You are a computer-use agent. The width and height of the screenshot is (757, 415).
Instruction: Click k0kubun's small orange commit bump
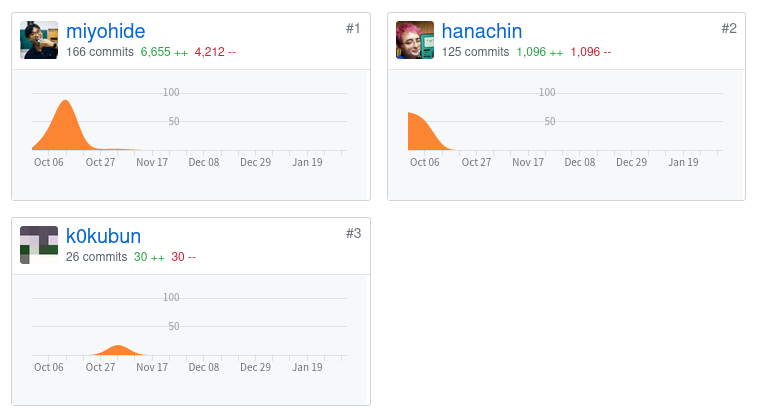pyautogui.click(x=118, y=350)
